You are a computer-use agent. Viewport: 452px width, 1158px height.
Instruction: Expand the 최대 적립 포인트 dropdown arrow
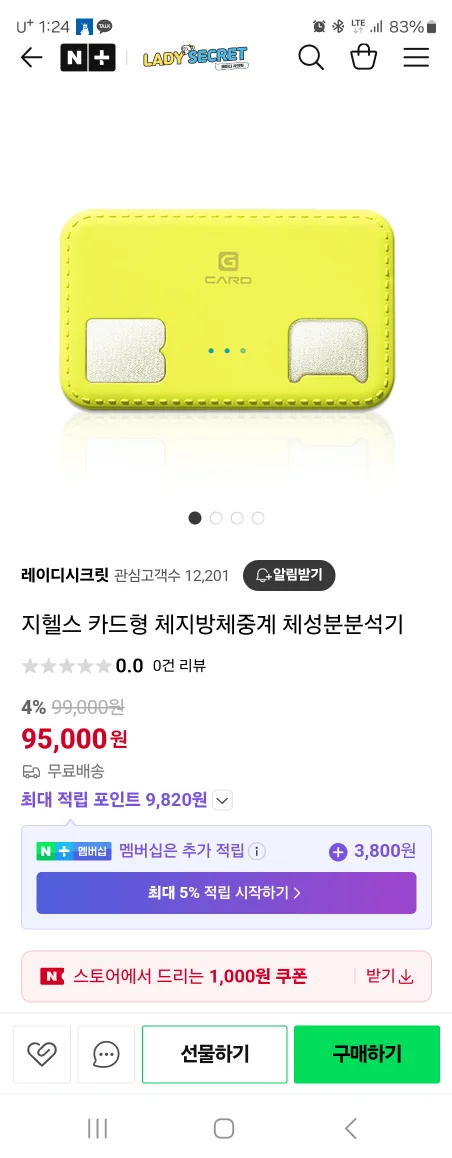tap(223, 800)
